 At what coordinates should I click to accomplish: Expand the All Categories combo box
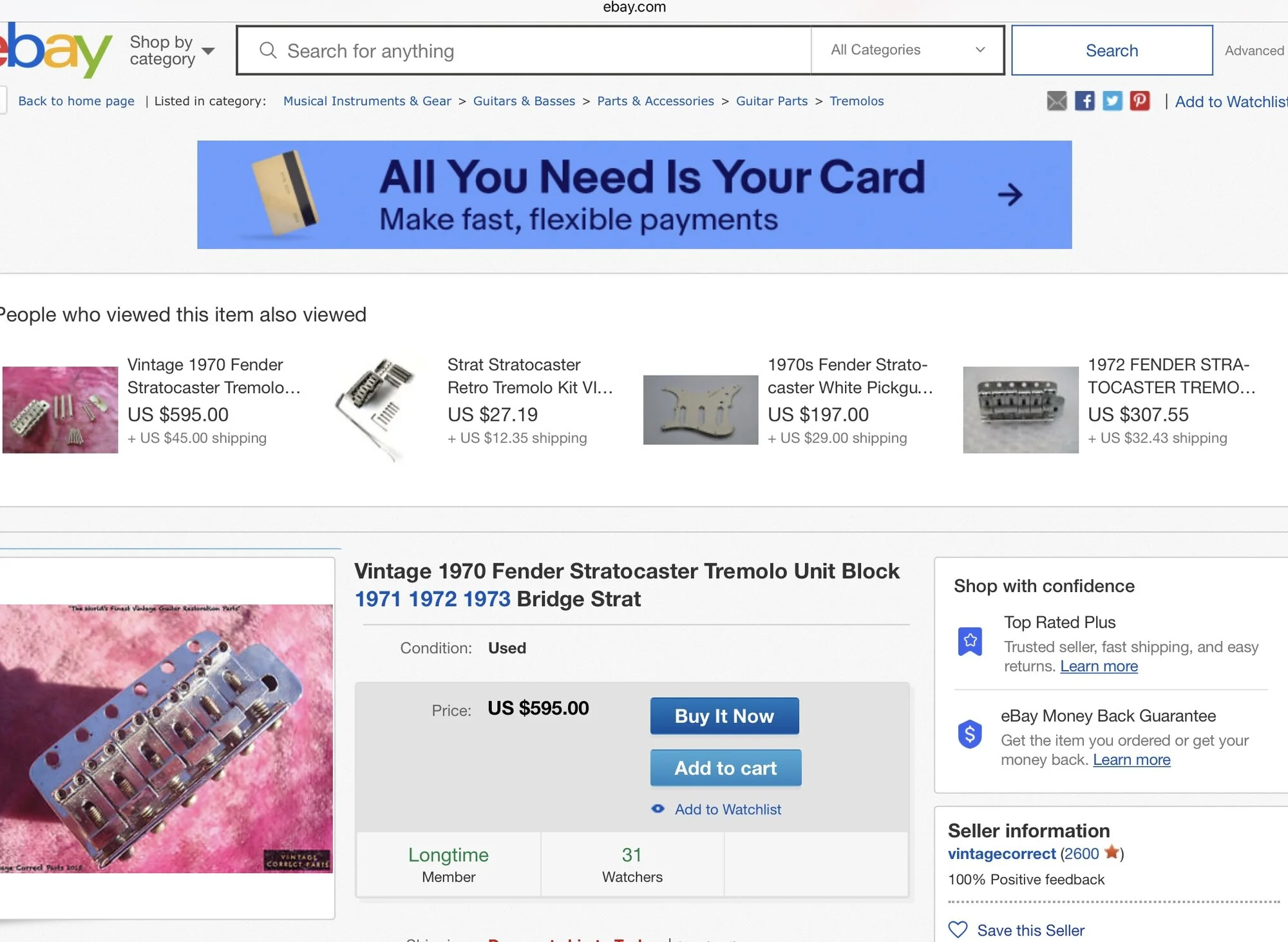pyautogui.click(x=907, y=50)
